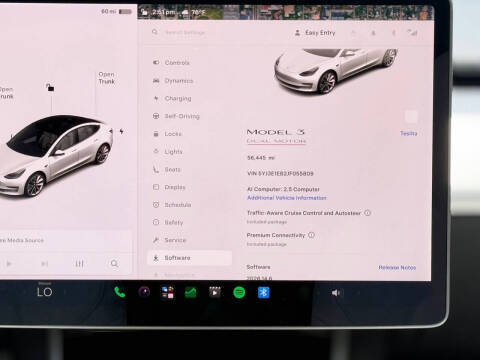Show info for Traffic-Aware Cruise Control
The image size is (480, 360).
[x=367, y=213]
